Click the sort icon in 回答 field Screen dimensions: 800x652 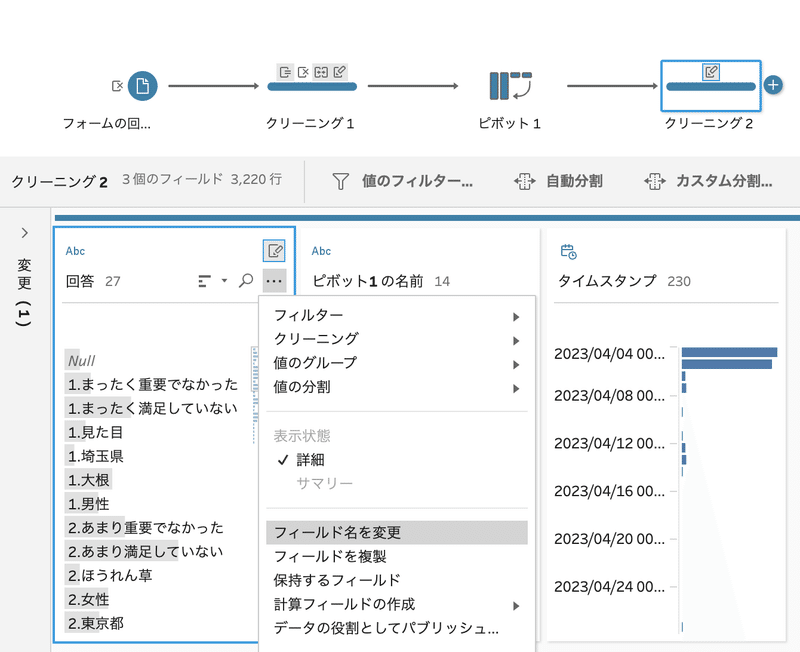pyautogui.click(x=205, y=281)
